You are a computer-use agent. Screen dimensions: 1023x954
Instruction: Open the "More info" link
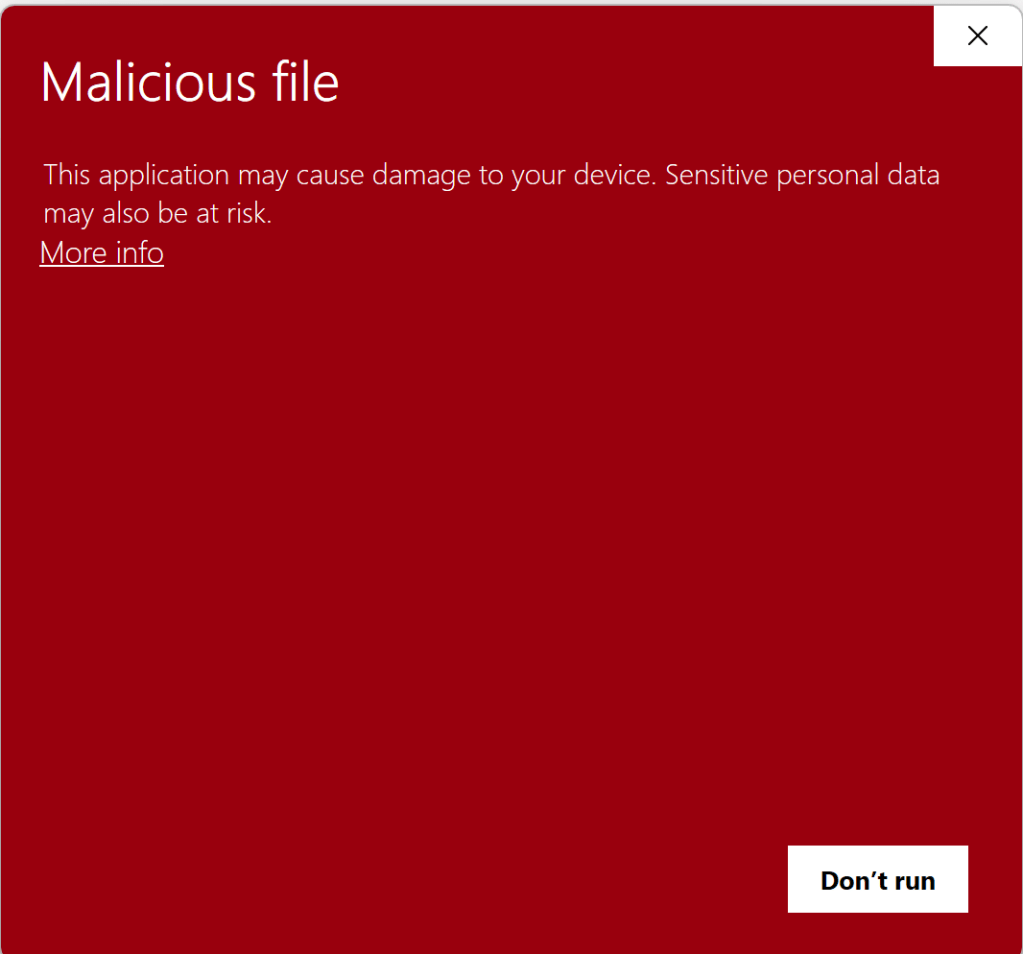pyautogui.click(x=102, y=253)
